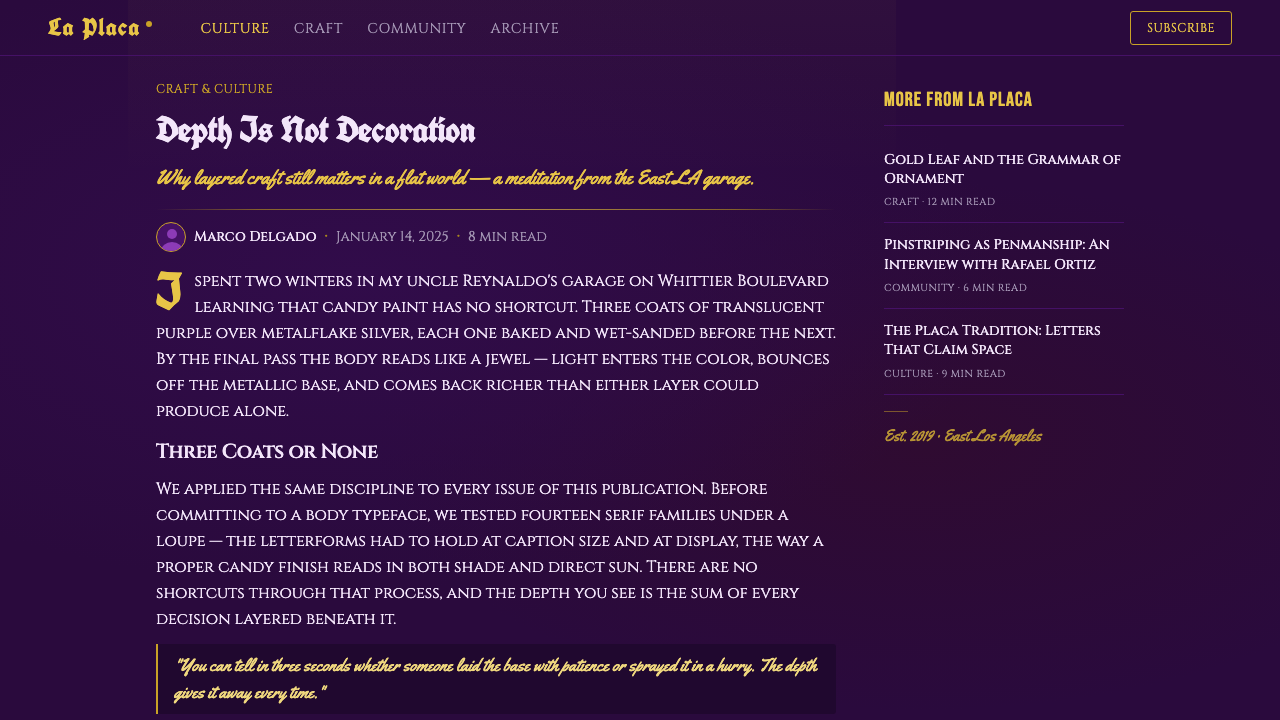Click the 8 min read label

(x=507, y=237)
